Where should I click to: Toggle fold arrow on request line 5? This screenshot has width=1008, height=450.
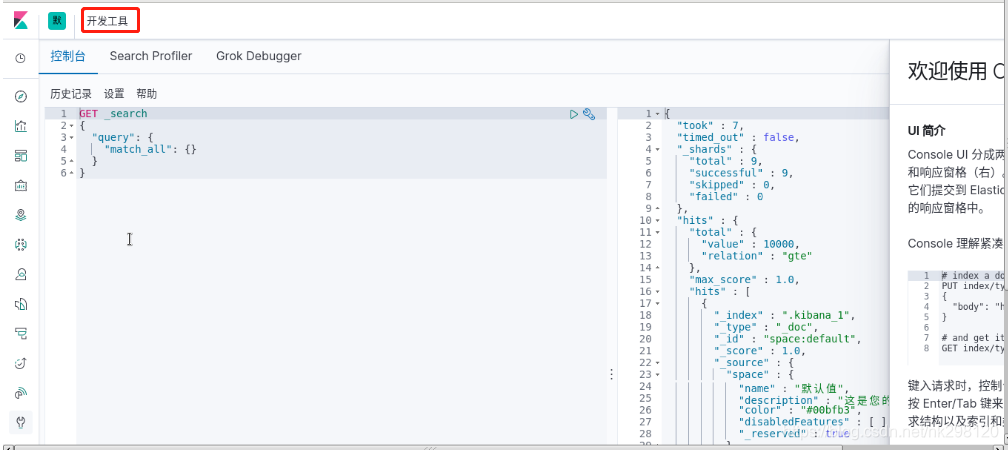[71, 161]
